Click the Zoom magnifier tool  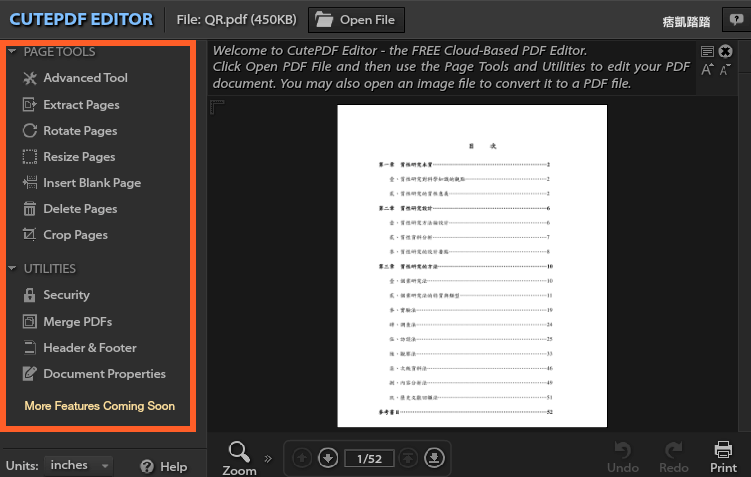[239, 458]
